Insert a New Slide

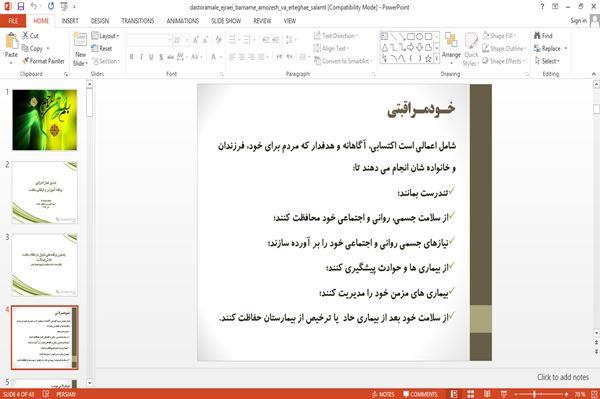80,50
